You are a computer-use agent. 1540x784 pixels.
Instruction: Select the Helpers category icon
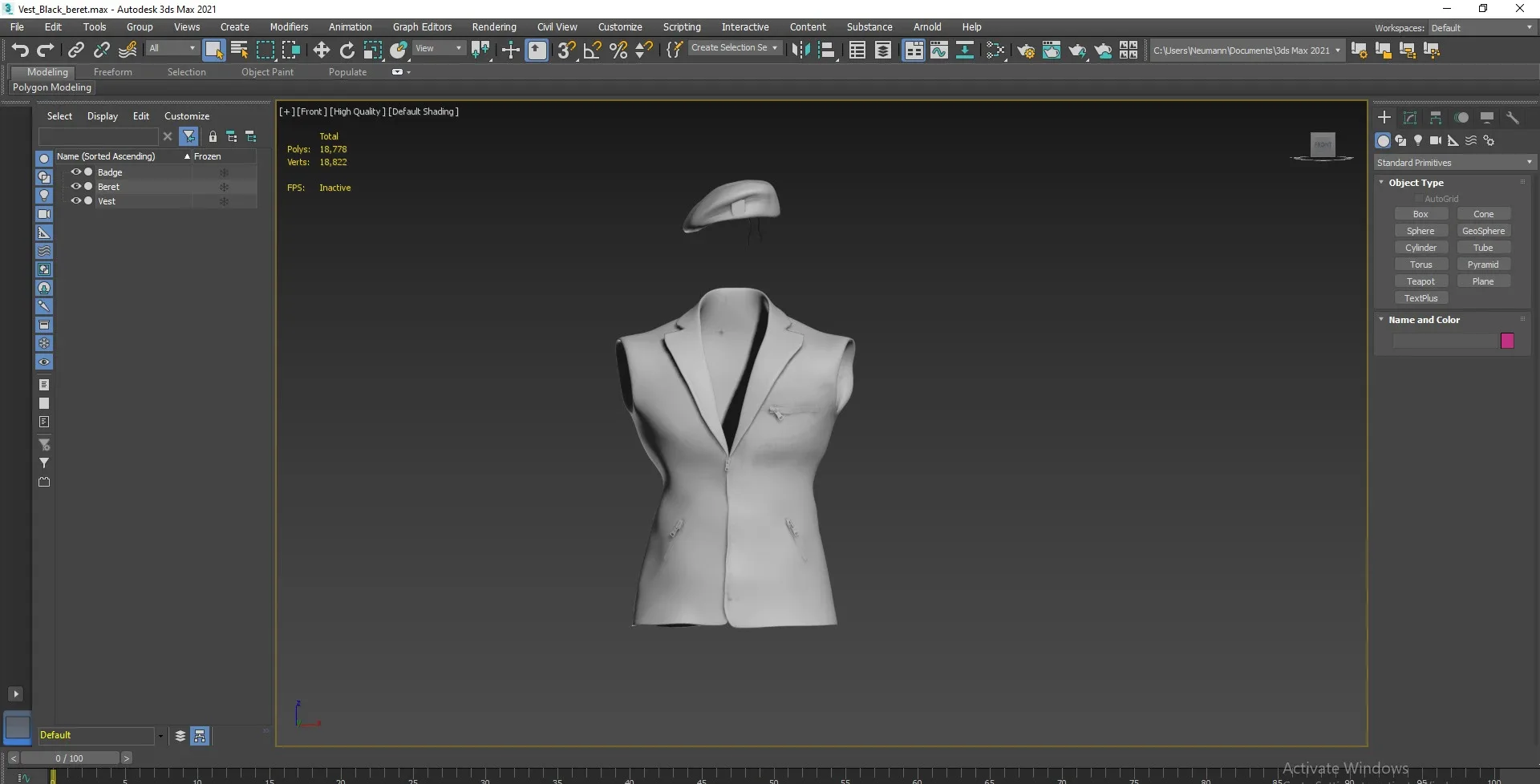tap(1453, 140)
